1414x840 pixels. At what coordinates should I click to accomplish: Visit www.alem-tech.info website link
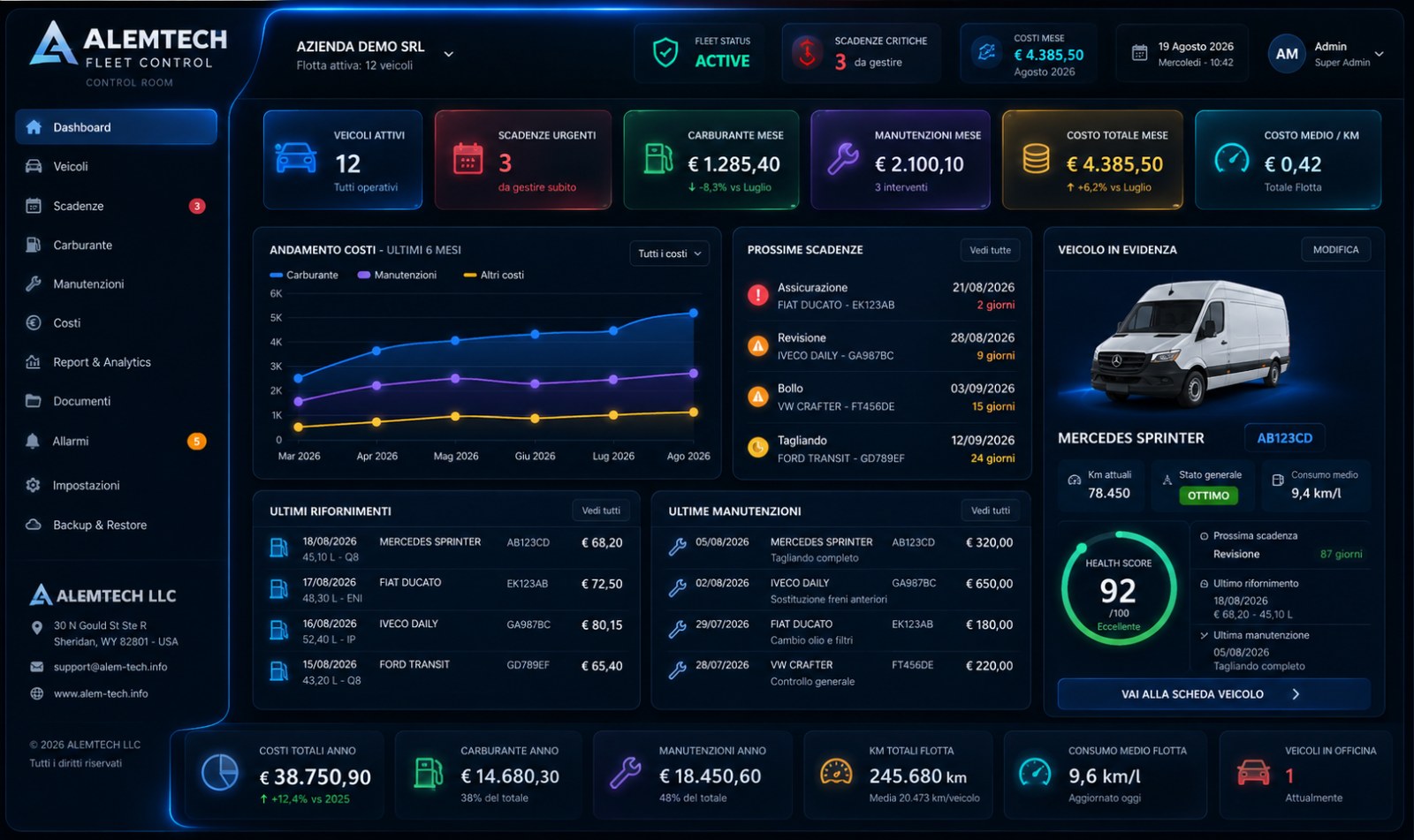click(x=101, y=693)
